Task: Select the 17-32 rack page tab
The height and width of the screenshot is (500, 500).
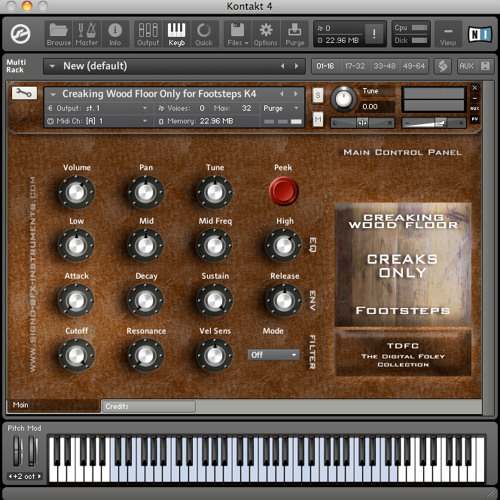Action: (355, 66)
